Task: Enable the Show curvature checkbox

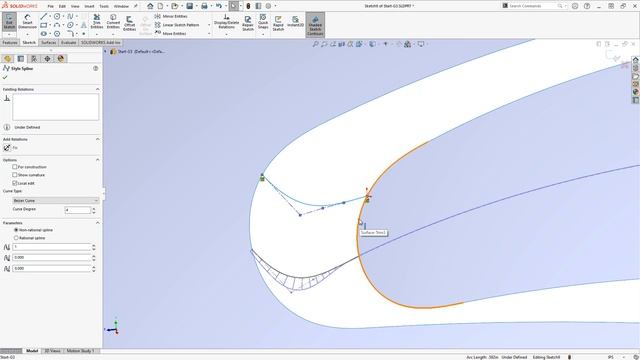Action: coord(15,175)
